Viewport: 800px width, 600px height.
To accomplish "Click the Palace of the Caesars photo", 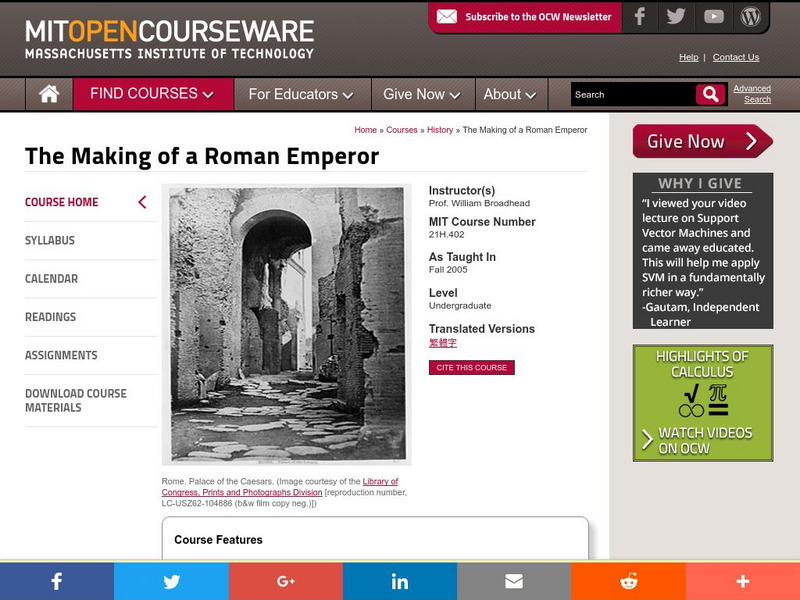I will pos(287,324).
